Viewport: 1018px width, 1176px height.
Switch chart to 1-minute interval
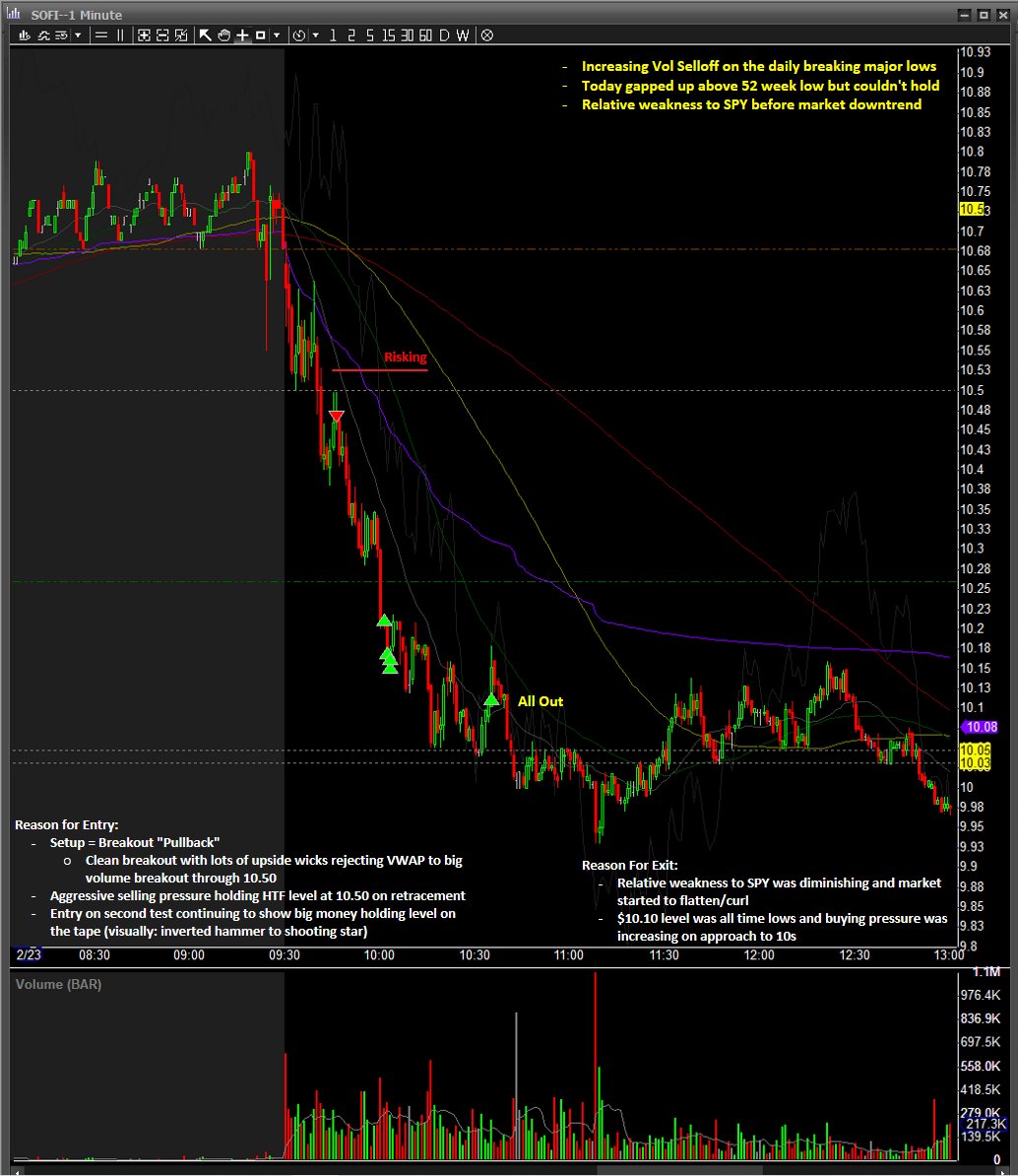(333, 35)
